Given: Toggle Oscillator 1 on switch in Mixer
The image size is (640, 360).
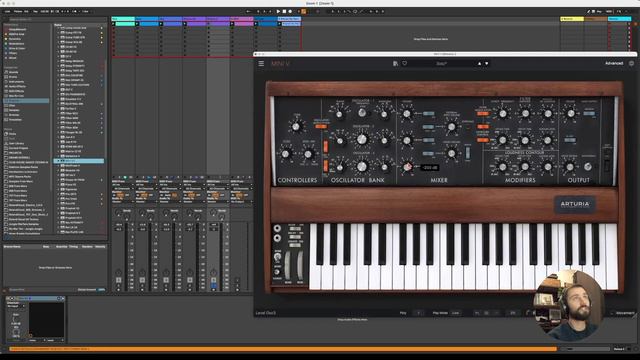Looking at the screenshot, I should (x=428, y=114).
